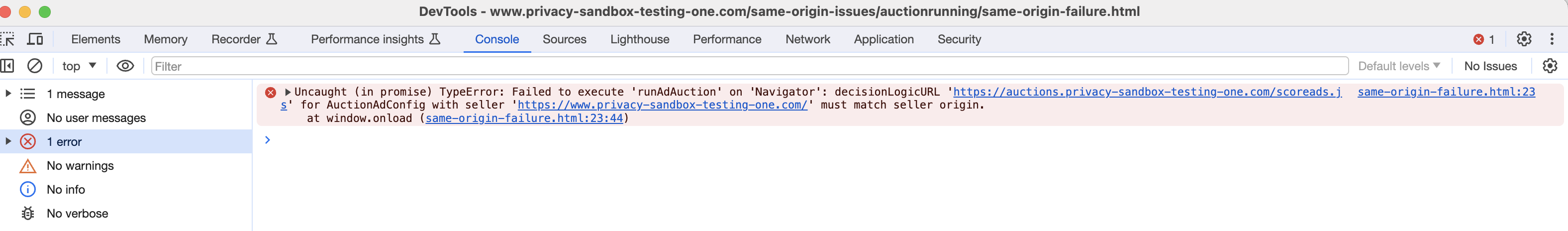
Task: Click the console Filter input field
Action: tap(749, 66)
